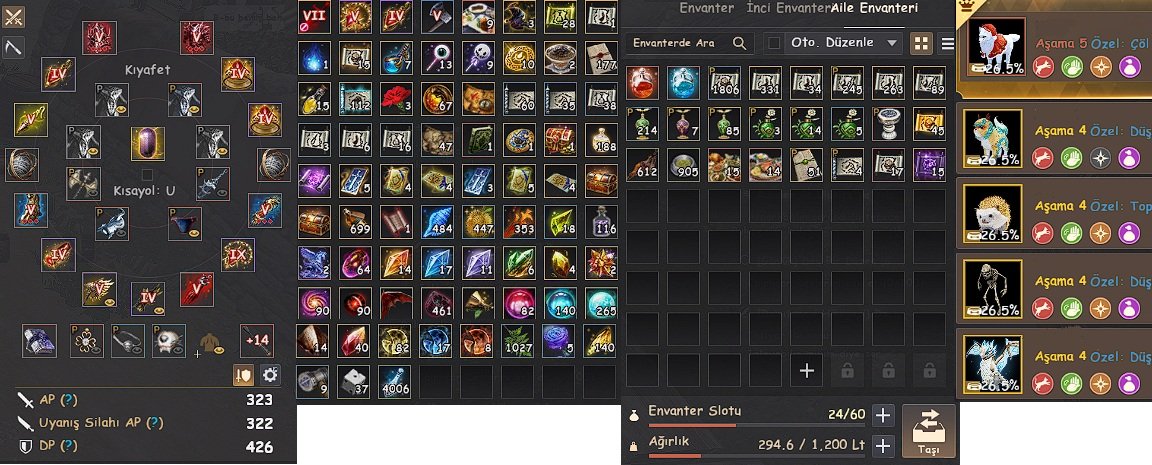Open equipment settings via the gear icon
The width and height of the screenshot is (1152, 465).
click(x=270, y=375)
